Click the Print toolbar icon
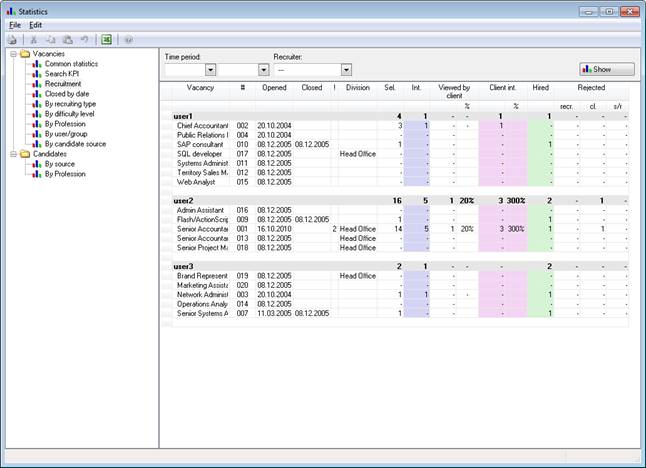Image resolution: width=646 pixels, height=468 pixels. [x=12, y=40]
